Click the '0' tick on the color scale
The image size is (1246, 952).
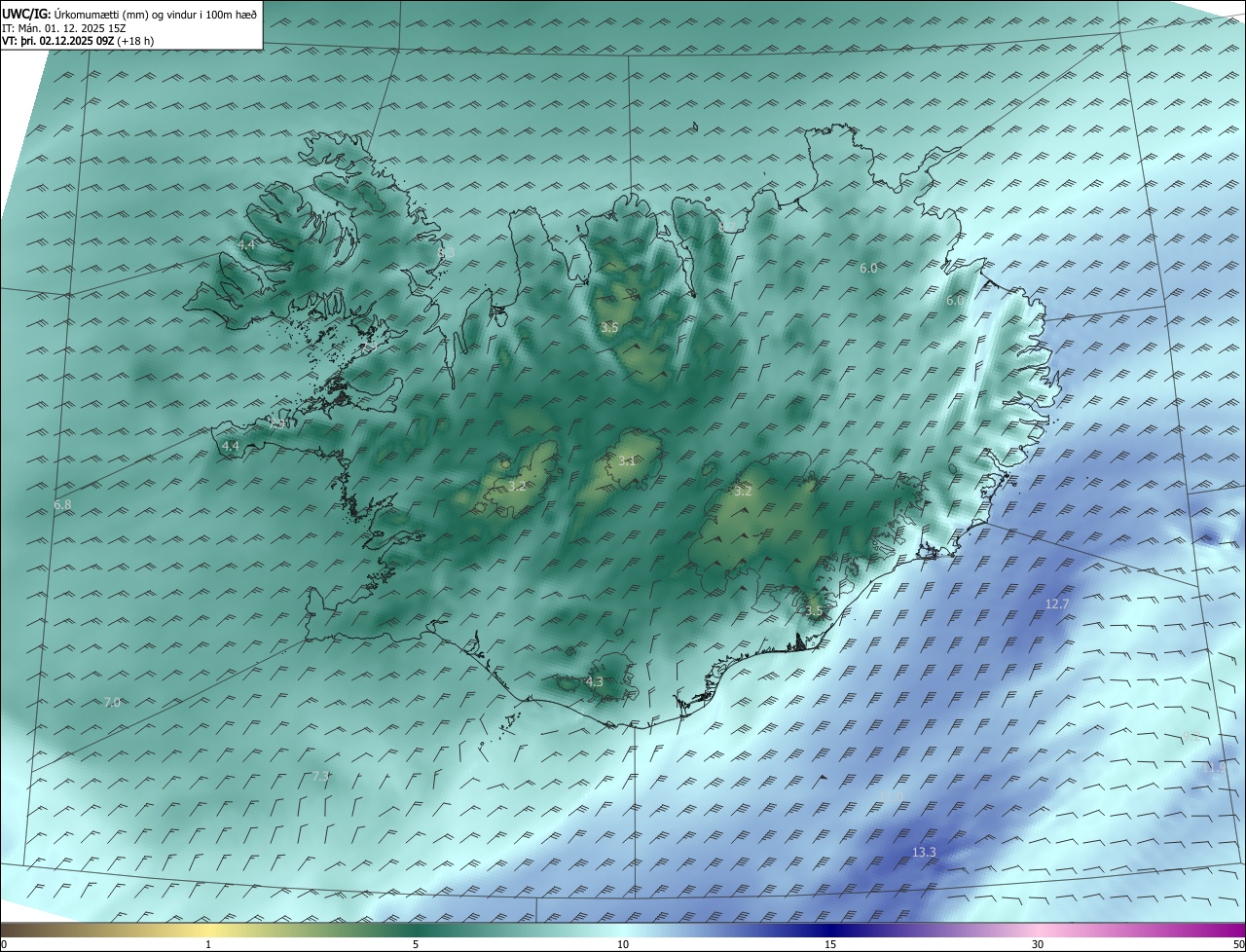tap(4, 945)
